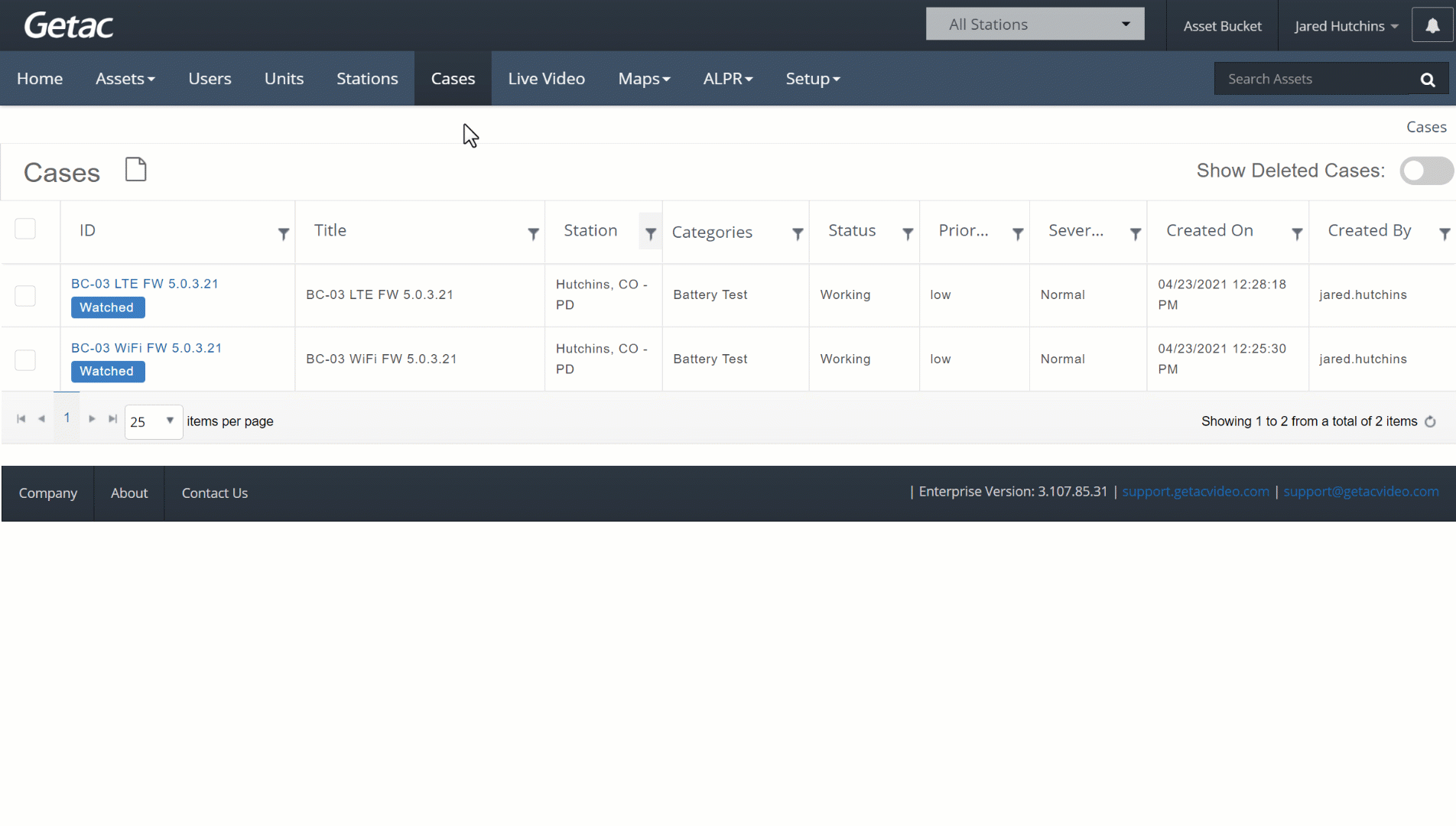Screen dimensions: 1456x826
Task: Check the select-all header checkbox
Action: click(25, 229)
